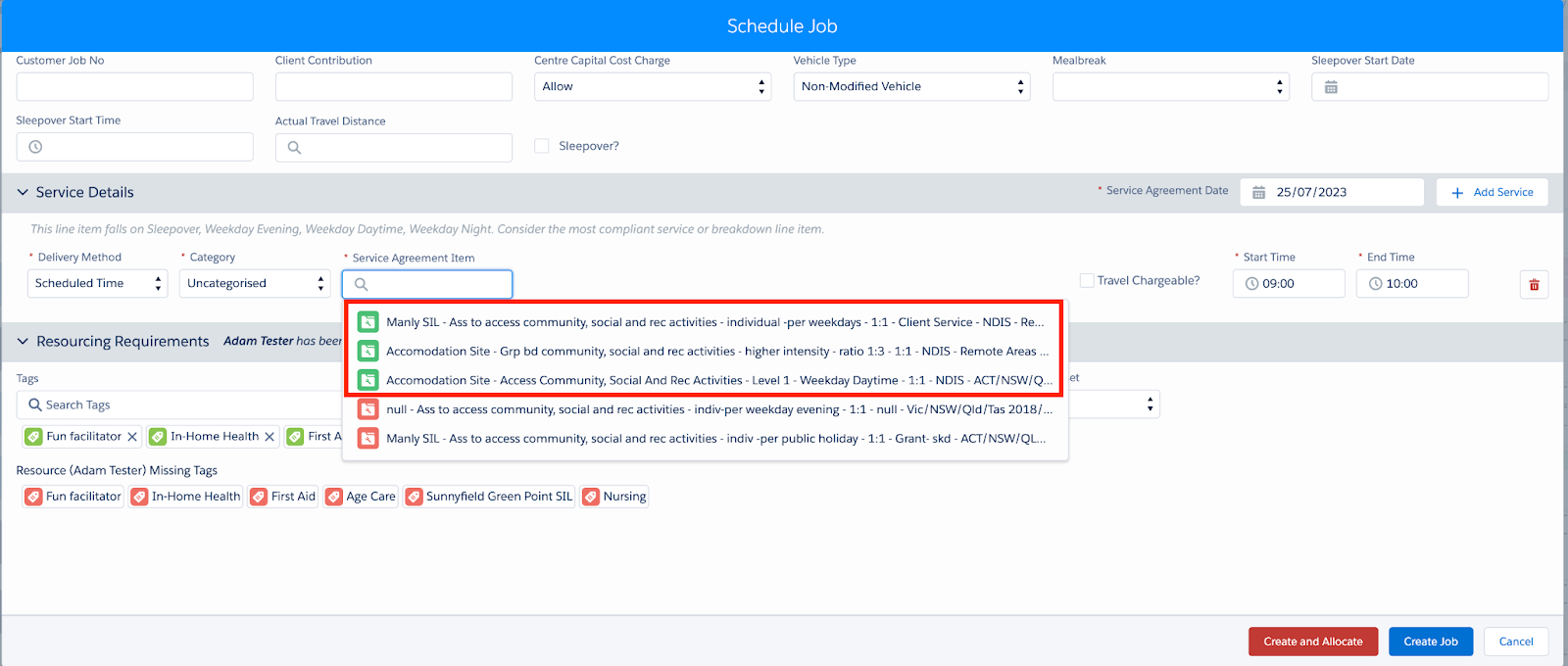
Task: Click the Actual Travel Distance input field
Action: (x=394, y=148)
